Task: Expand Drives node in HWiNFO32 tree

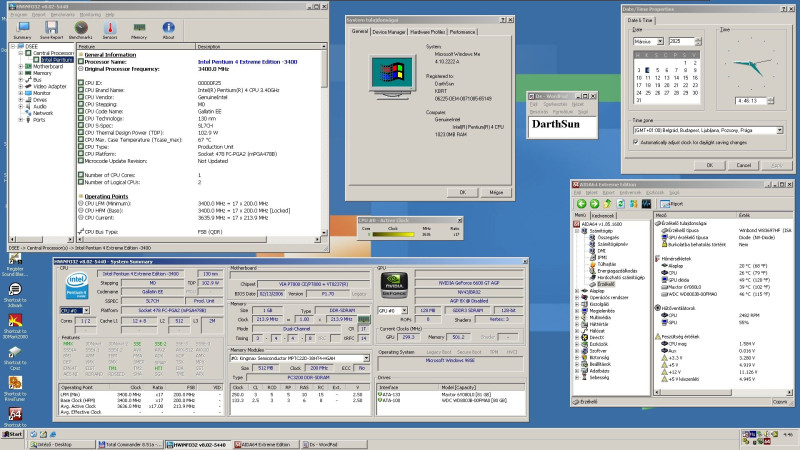Action: click(x=21, y=99)
